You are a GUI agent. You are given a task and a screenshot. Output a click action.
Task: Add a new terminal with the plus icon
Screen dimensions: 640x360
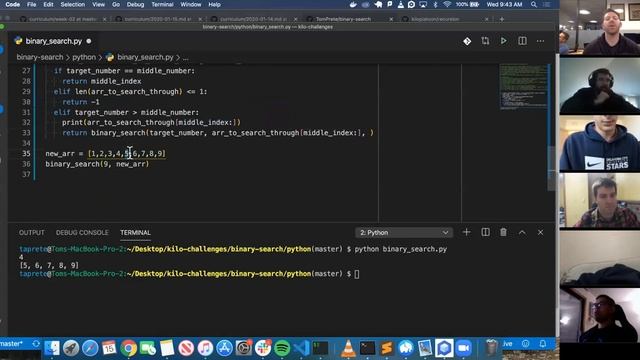pos(467,232)
